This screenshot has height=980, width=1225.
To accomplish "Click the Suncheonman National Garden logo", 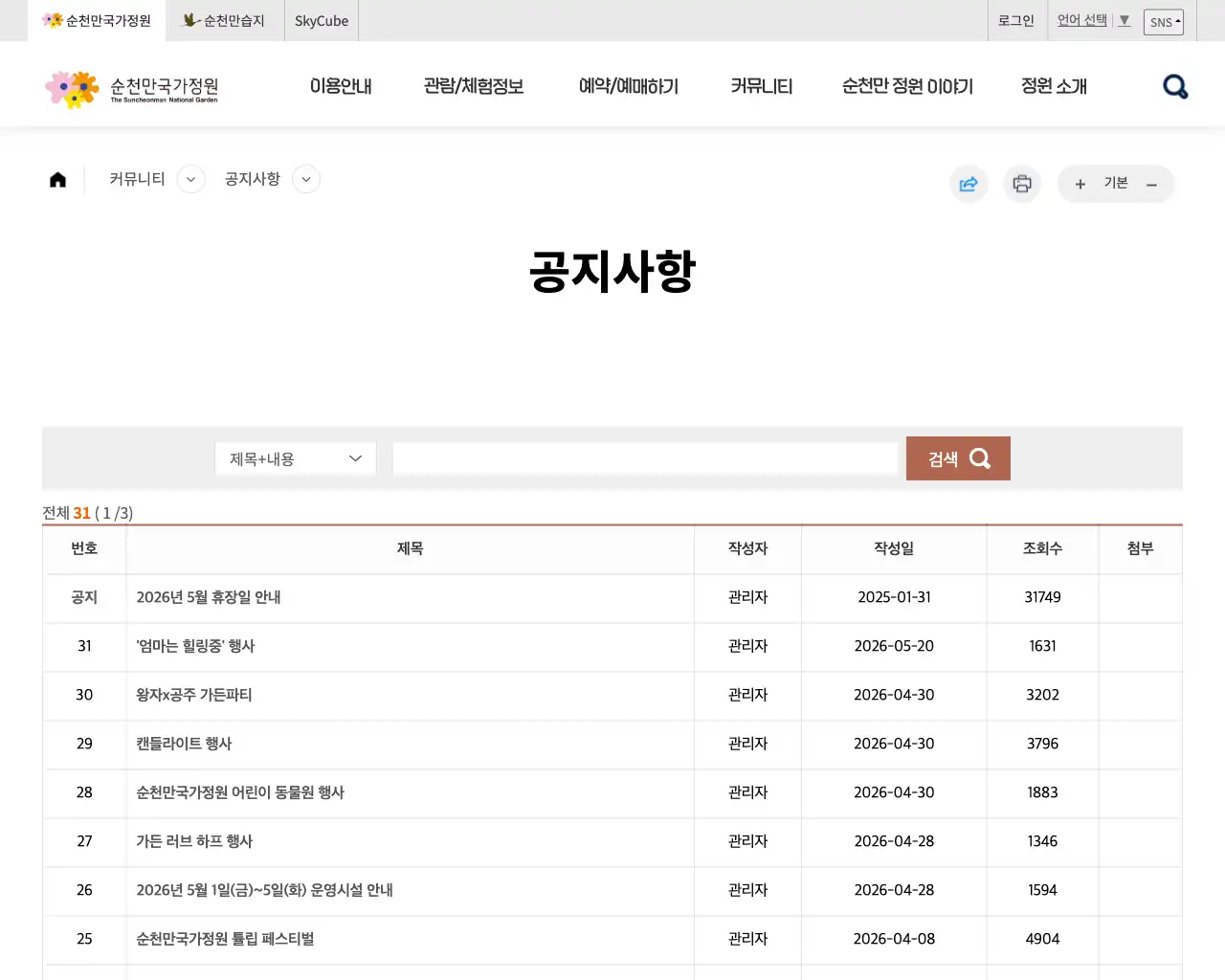I will 131,89.
